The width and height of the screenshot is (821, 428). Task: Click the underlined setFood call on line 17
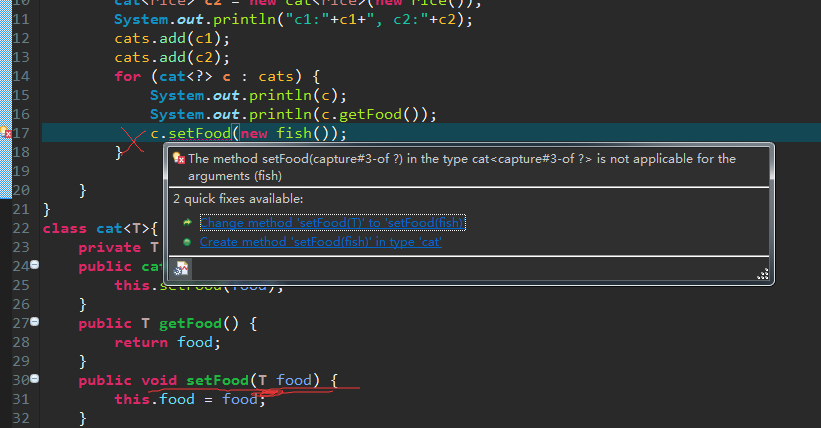pyautogui.click(x=199, y=133)
